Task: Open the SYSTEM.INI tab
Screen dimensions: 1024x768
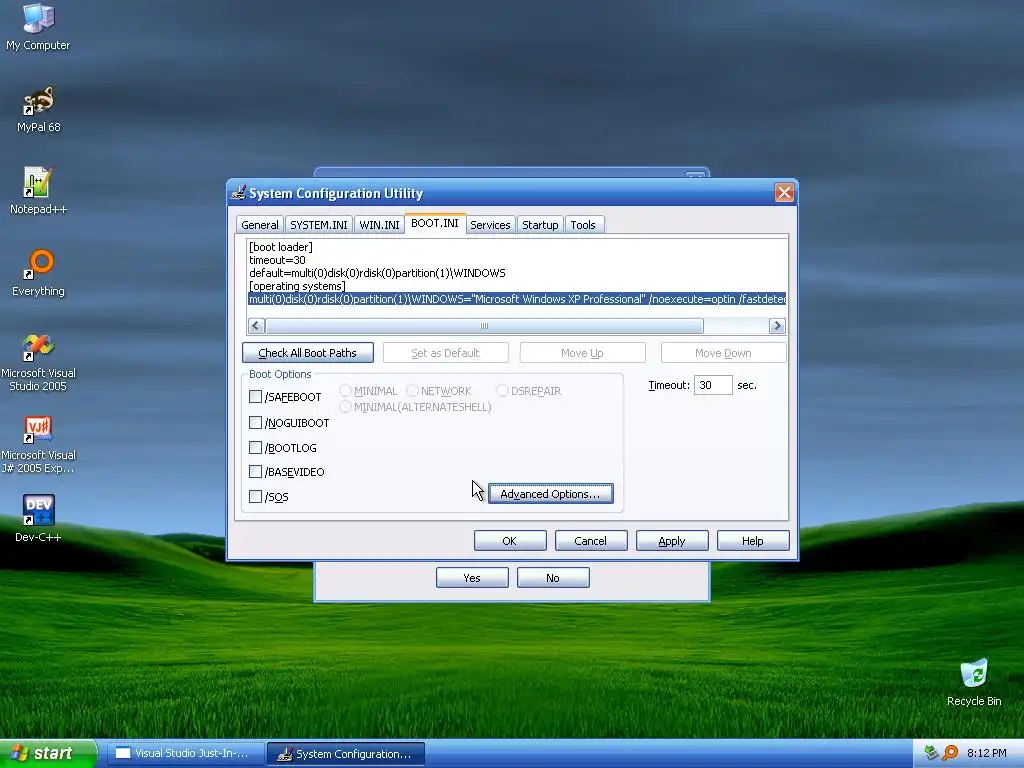Action: [319, 225]
